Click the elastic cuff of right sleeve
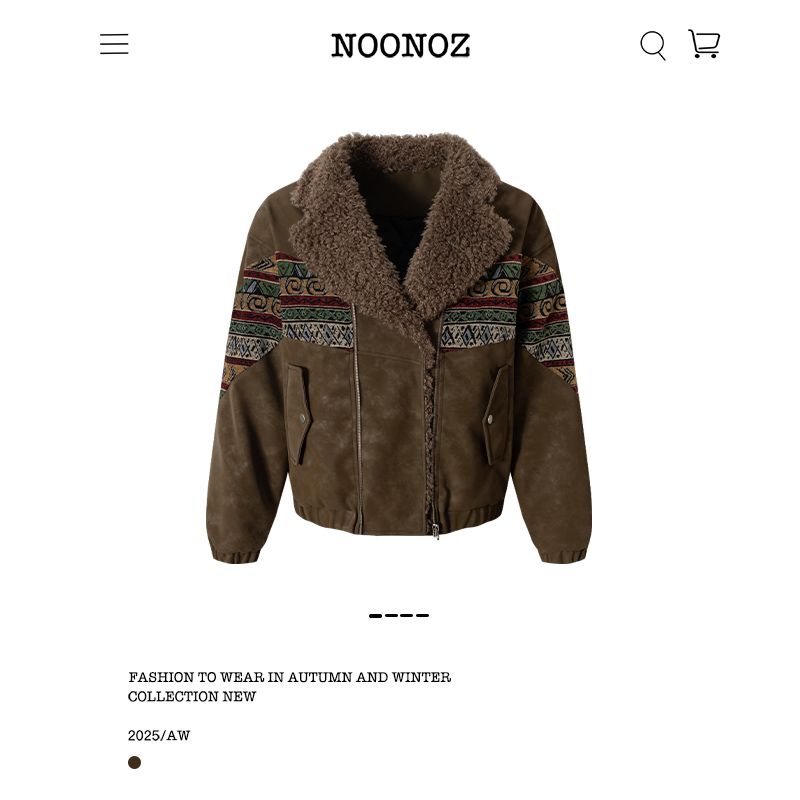The height and width of the screenshot is (800, 800). point(565,555)
